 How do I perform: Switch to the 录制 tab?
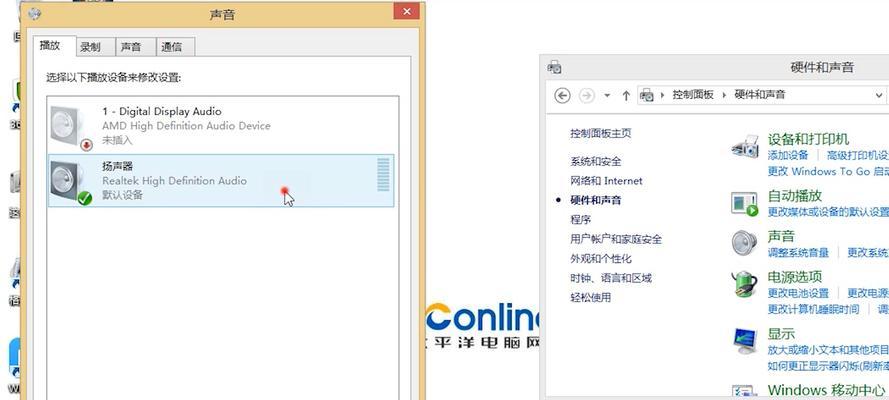click(95, 47)
